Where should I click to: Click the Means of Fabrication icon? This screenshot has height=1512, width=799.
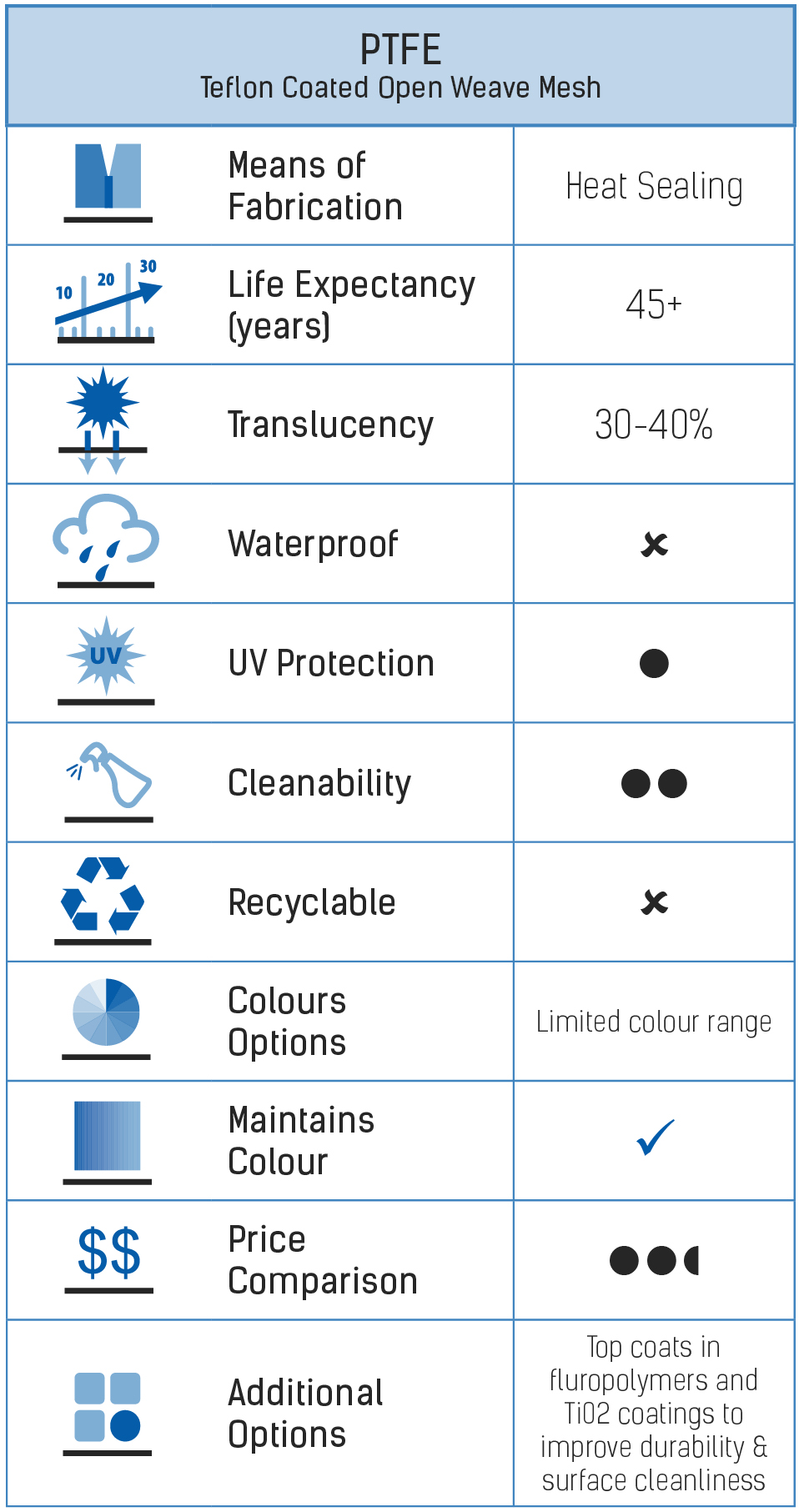click(x=108, y=183)
